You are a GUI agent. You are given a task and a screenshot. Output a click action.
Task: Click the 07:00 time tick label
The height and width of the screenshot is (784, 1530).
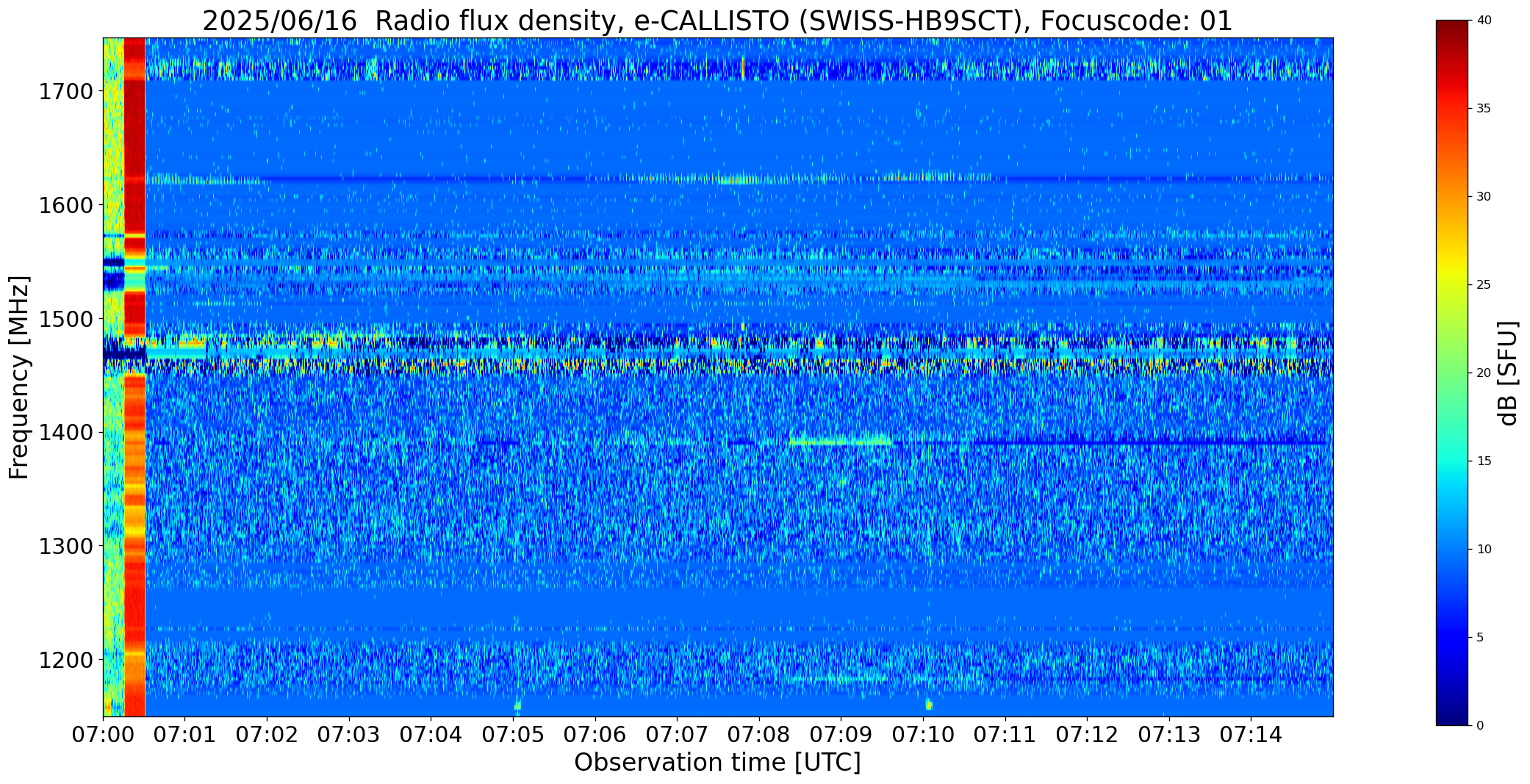click(x=103, y=735)
